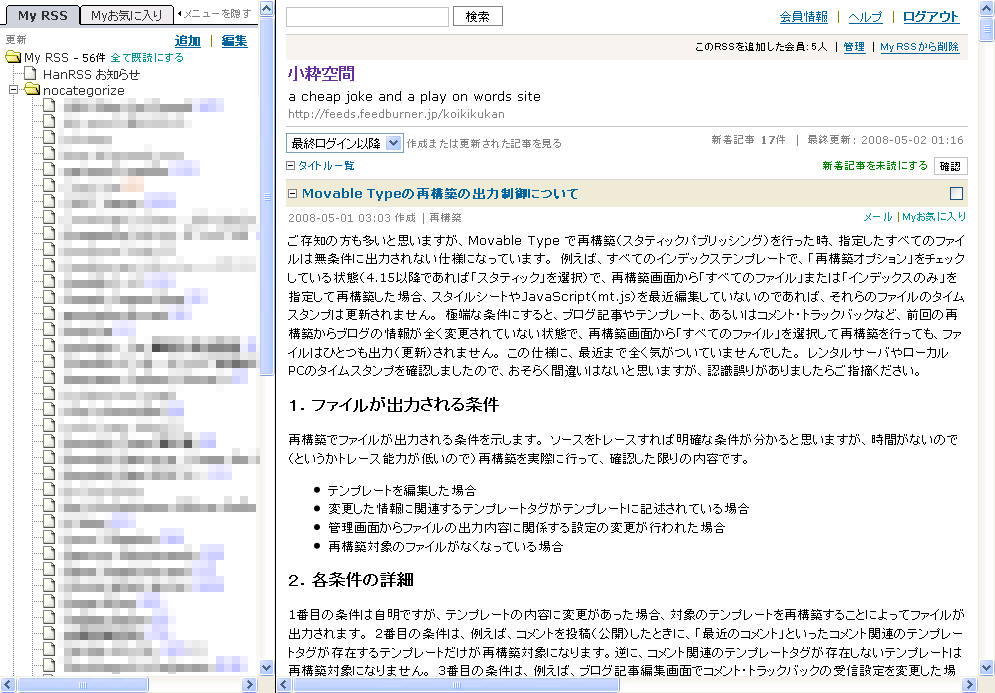Log out via the ログアウト link
Screen dimensions: 995x693
(x=931, y=17)
